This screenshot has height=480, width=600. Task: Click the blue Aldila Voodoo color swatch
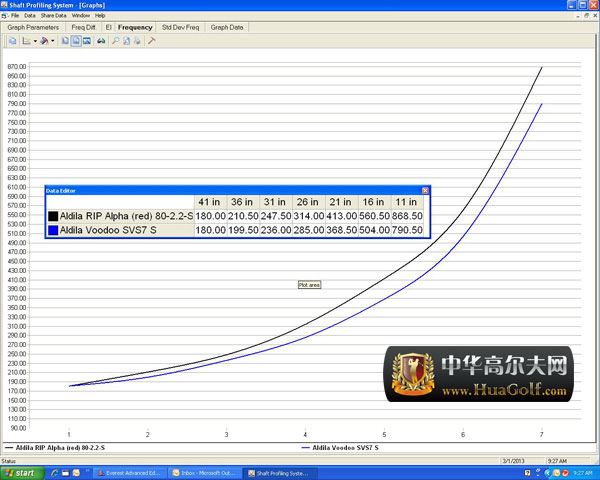53,230
